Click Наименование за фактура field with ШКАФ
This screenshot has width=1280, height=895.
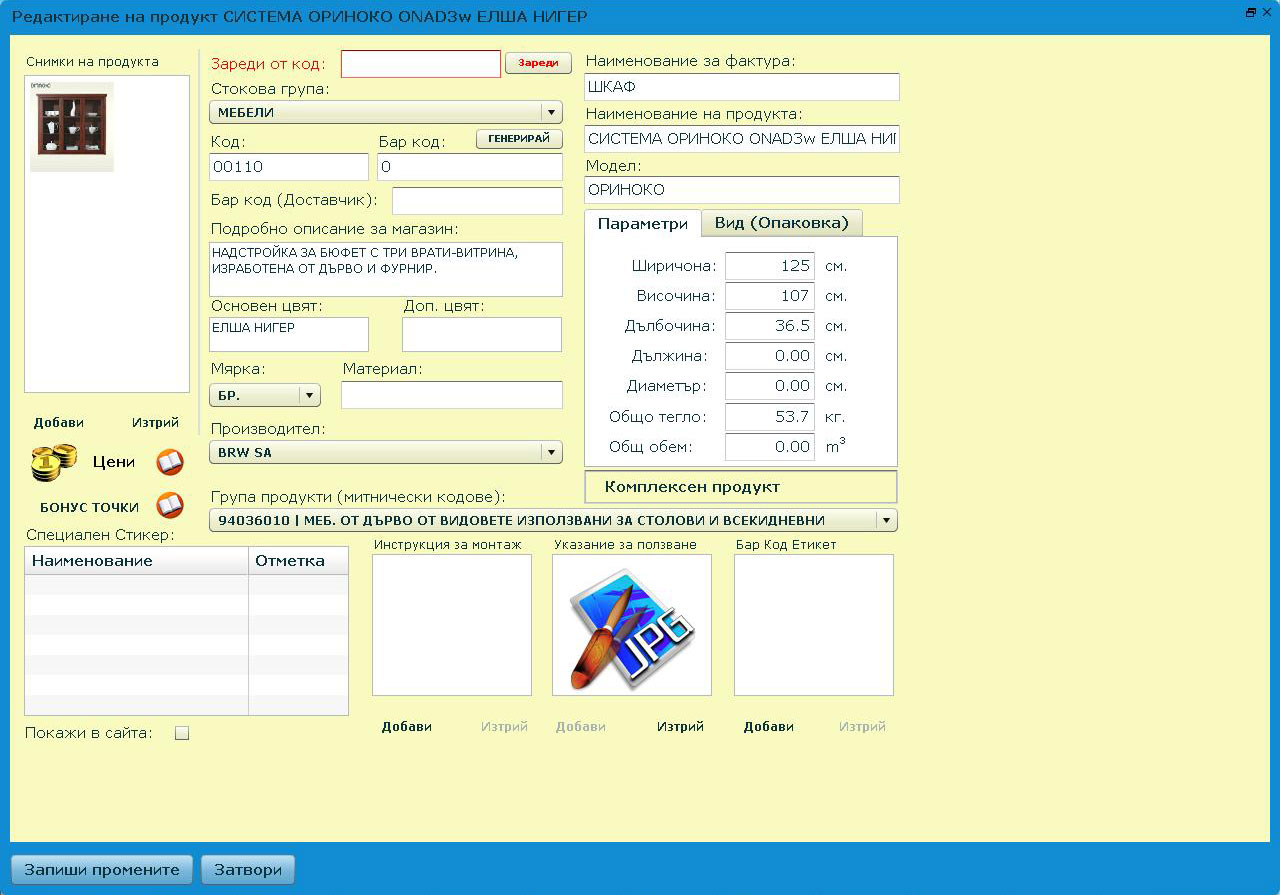point(742,87)
